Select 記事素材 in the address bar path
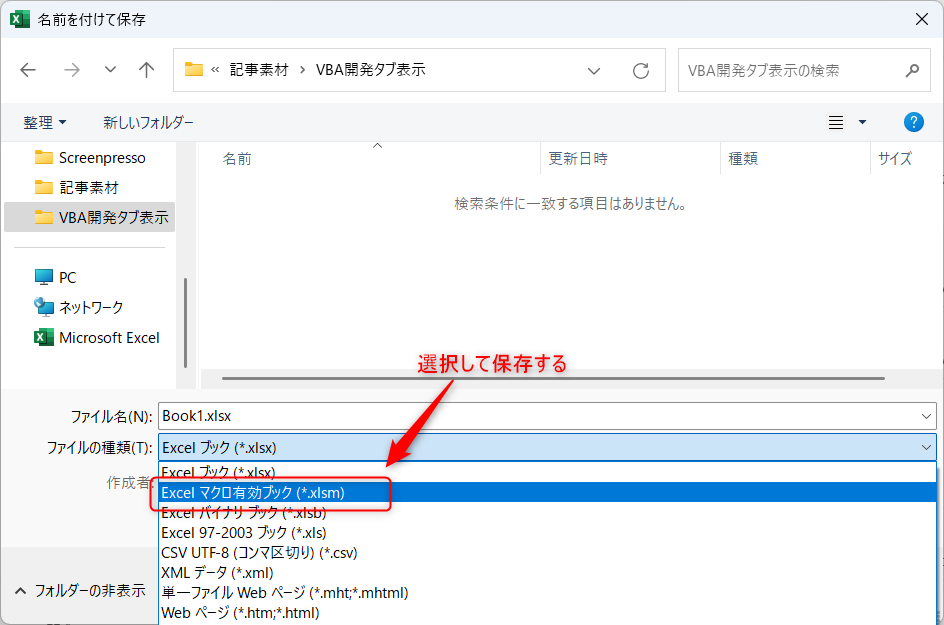This screenshot has width=944, height=625. (x=259, y=70)
